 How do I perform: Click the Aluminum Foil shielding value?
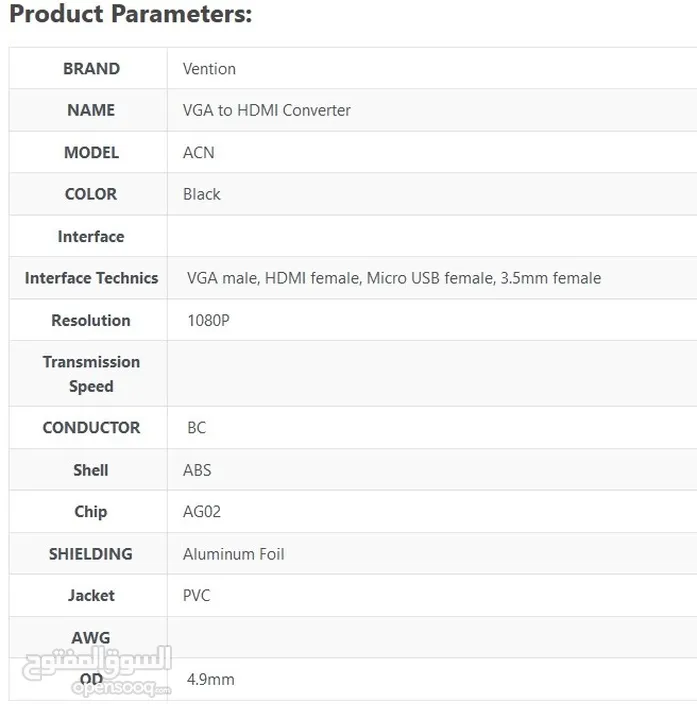(x=233, y=554)
